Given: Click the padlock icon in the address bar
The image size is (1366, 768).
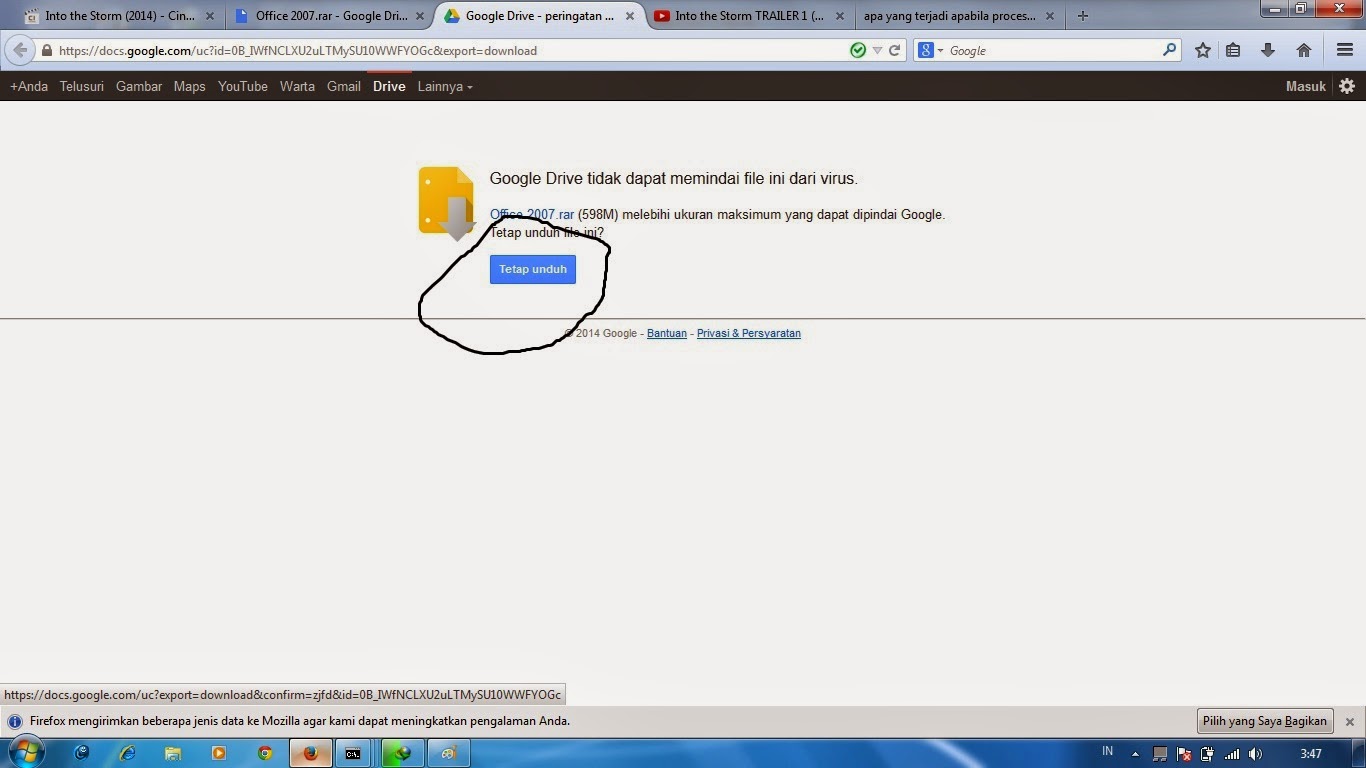Looking at the screenshot, I should tap(47, 50).
